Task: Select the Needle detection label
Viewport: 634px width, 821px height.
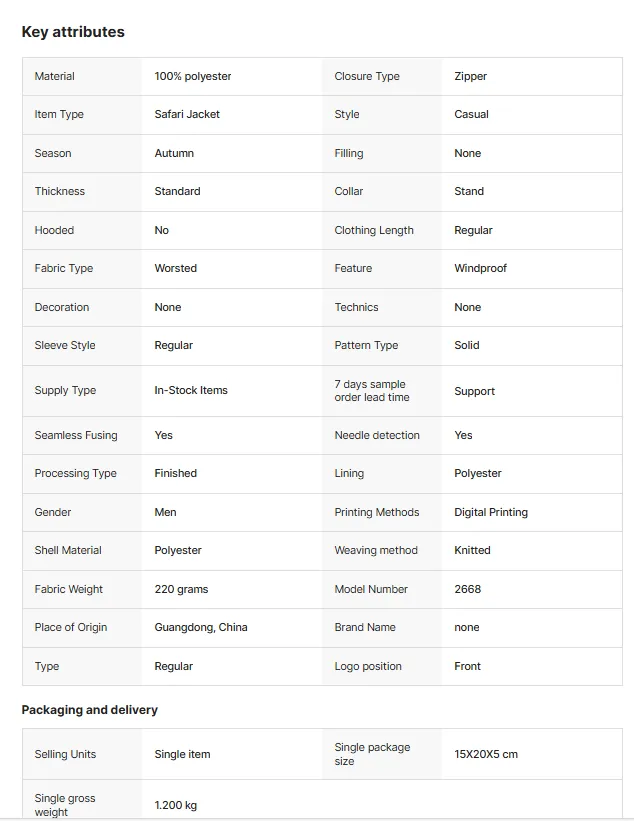Action: pos(377,435)
